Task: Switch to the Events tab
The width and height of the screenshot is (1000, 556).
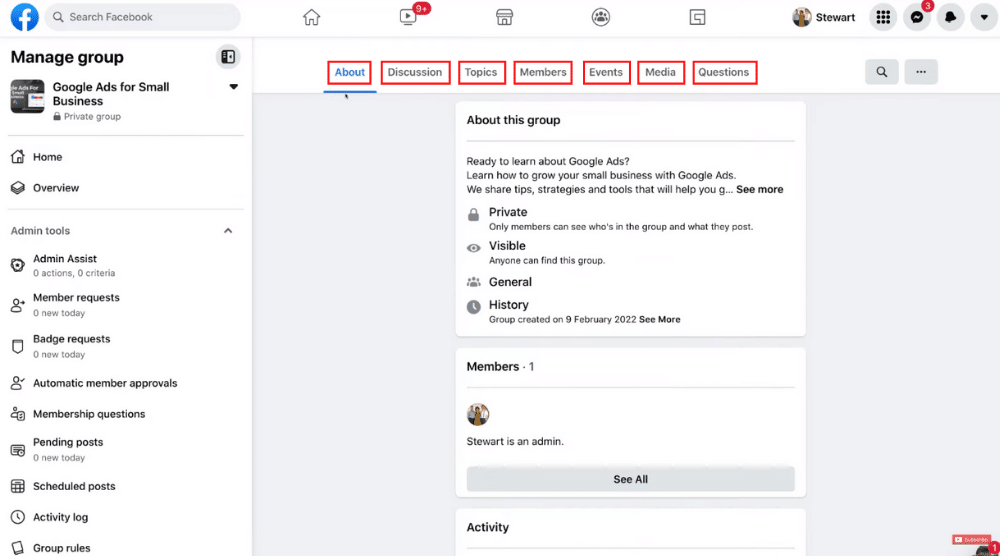Action: 606,73
